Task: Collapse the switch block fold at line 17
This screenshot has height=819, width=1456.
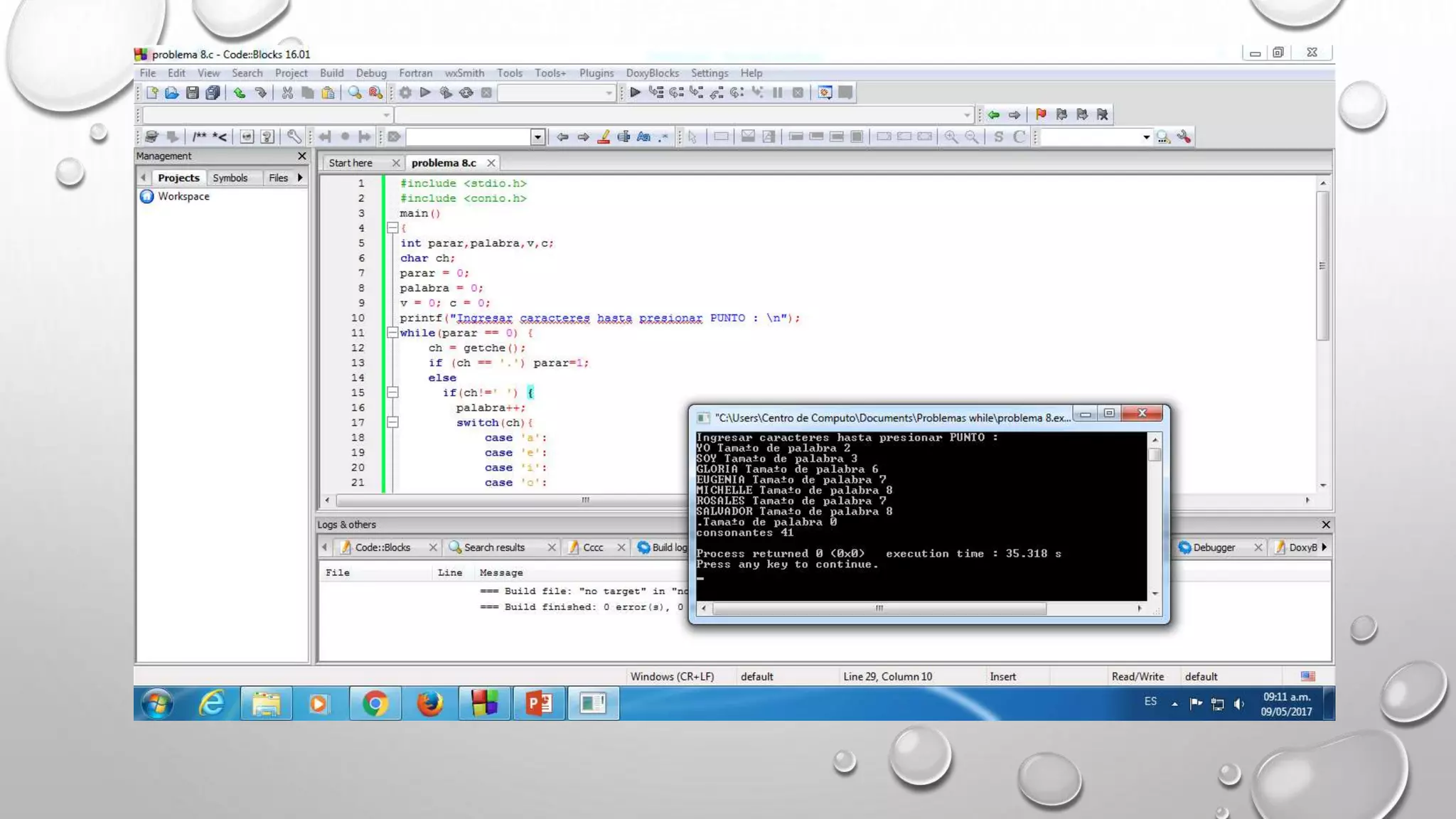Action: click(392, 422)
